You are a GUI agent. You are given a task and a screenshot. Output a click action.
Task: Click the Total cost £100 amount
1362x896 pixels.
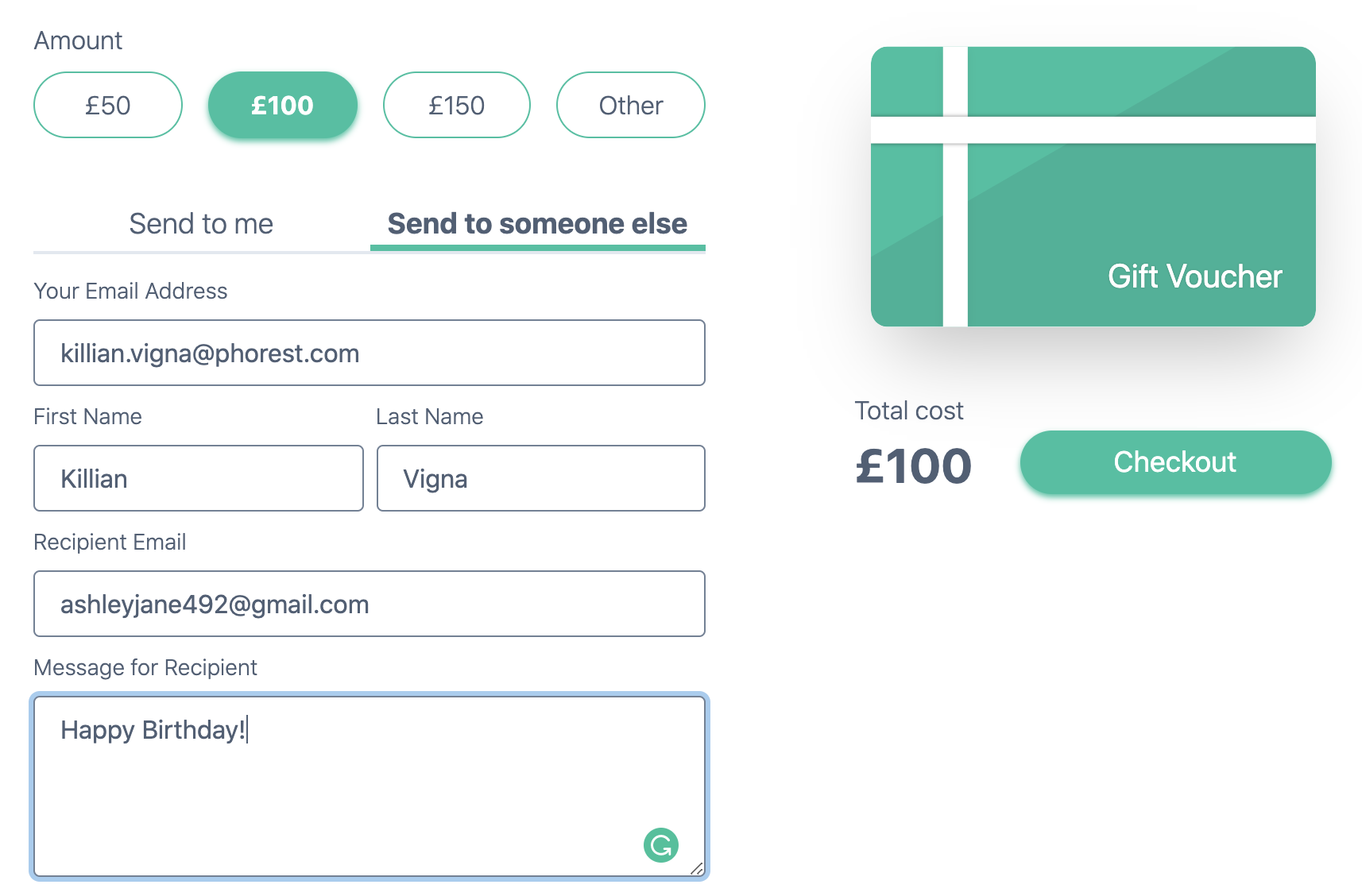pyautogui.click(x=914, y=466)
